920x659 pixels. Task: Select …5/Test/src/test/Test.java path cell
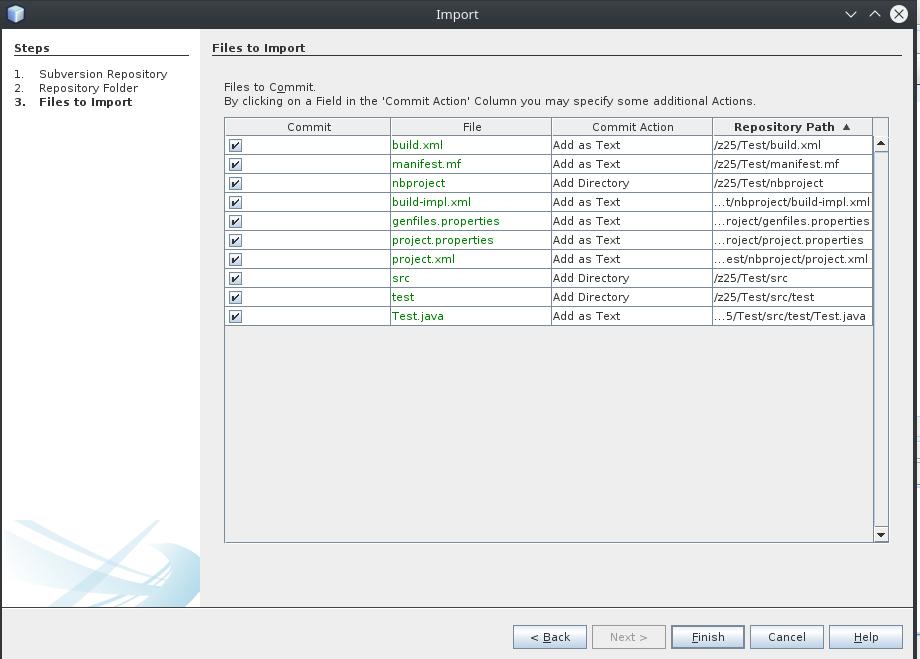(x=792, y=316)
